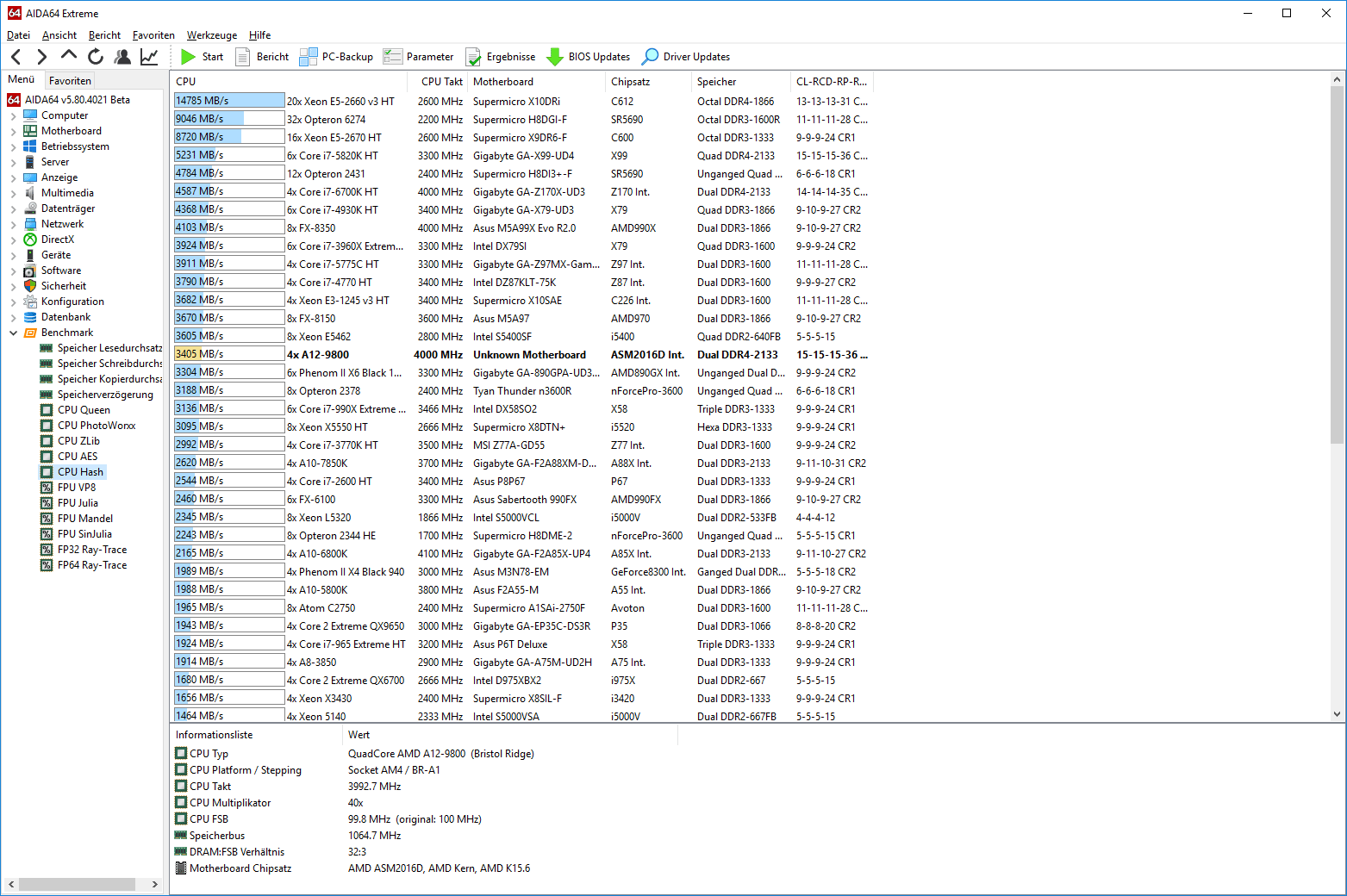Select CPU Queen benchmark in tree
This screenshot has height=896, width=1347.
point(84,410)
